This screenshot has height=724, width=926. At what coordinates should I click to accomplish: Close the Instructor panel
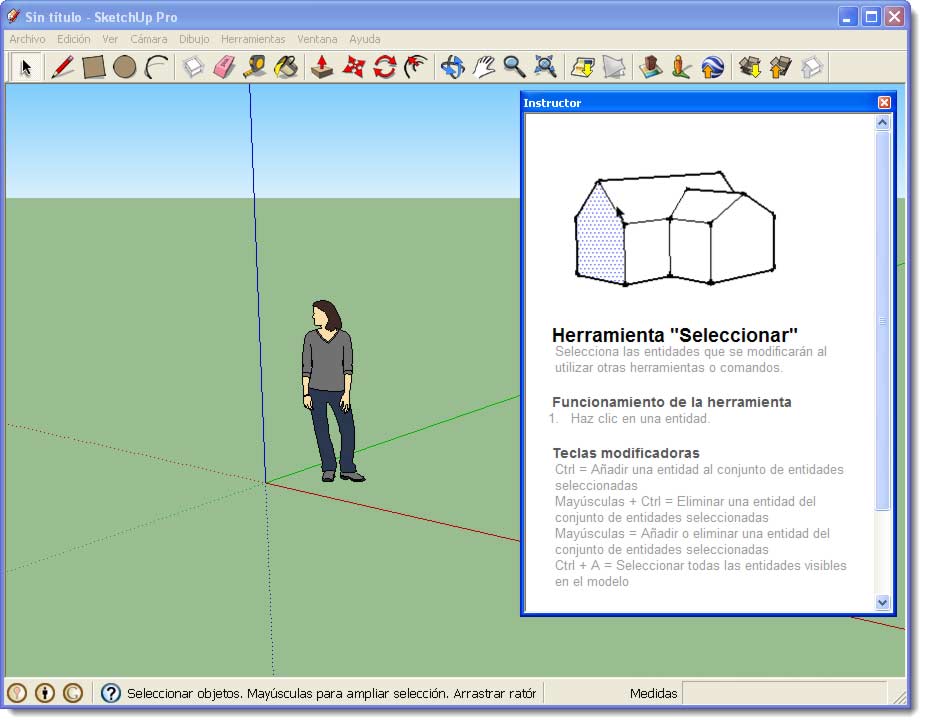[884, 103]
